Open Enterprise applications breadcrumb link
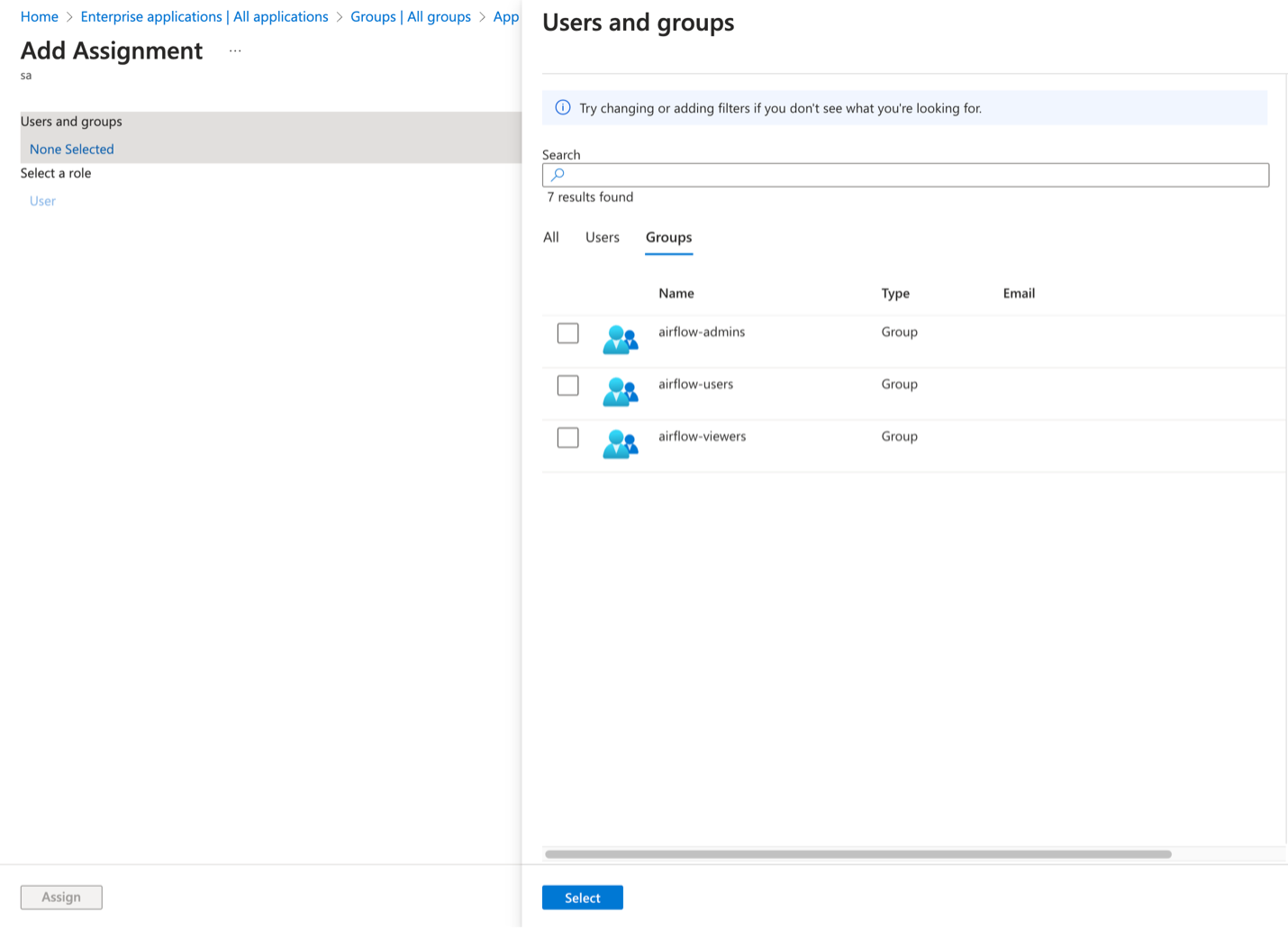Screen dimensions: 1288x930 (204, 17)
